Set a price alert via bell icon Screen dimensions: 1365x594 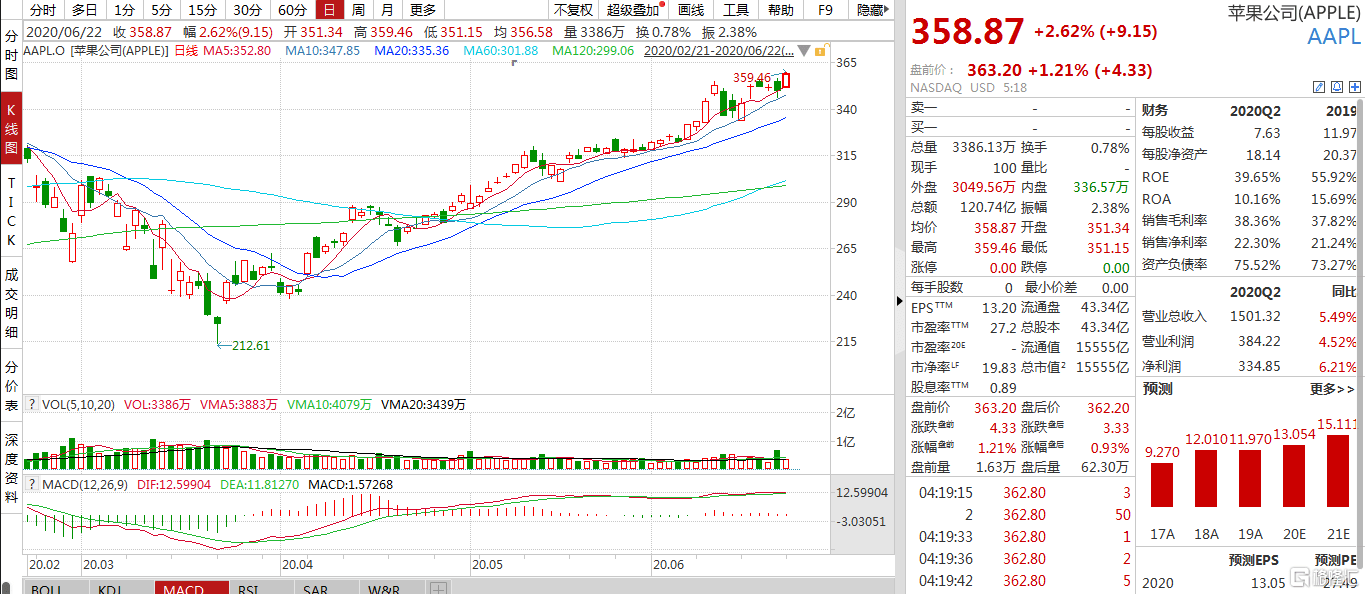1337,87
